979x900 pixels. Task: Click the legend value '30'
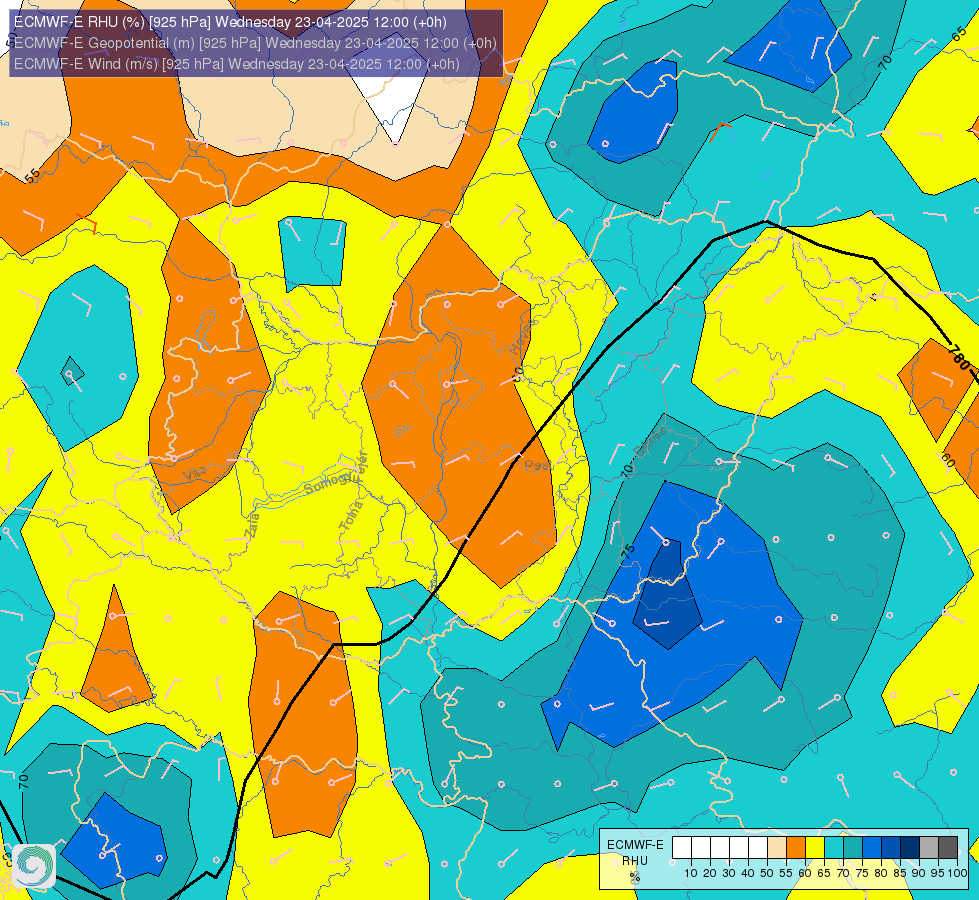(x=729, y=873)
